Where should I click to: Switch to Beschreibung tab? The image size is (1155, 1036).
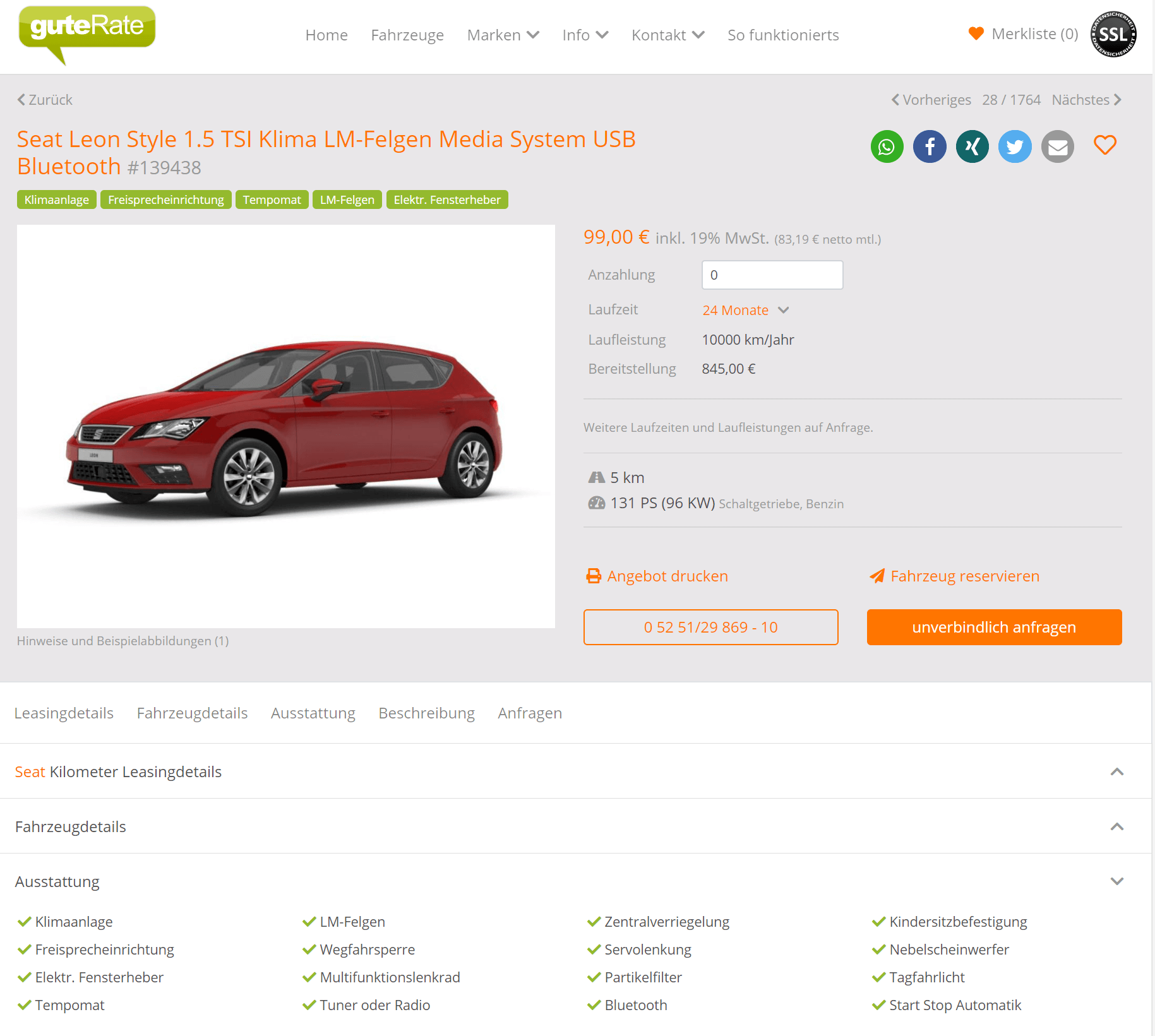[426, 713]
